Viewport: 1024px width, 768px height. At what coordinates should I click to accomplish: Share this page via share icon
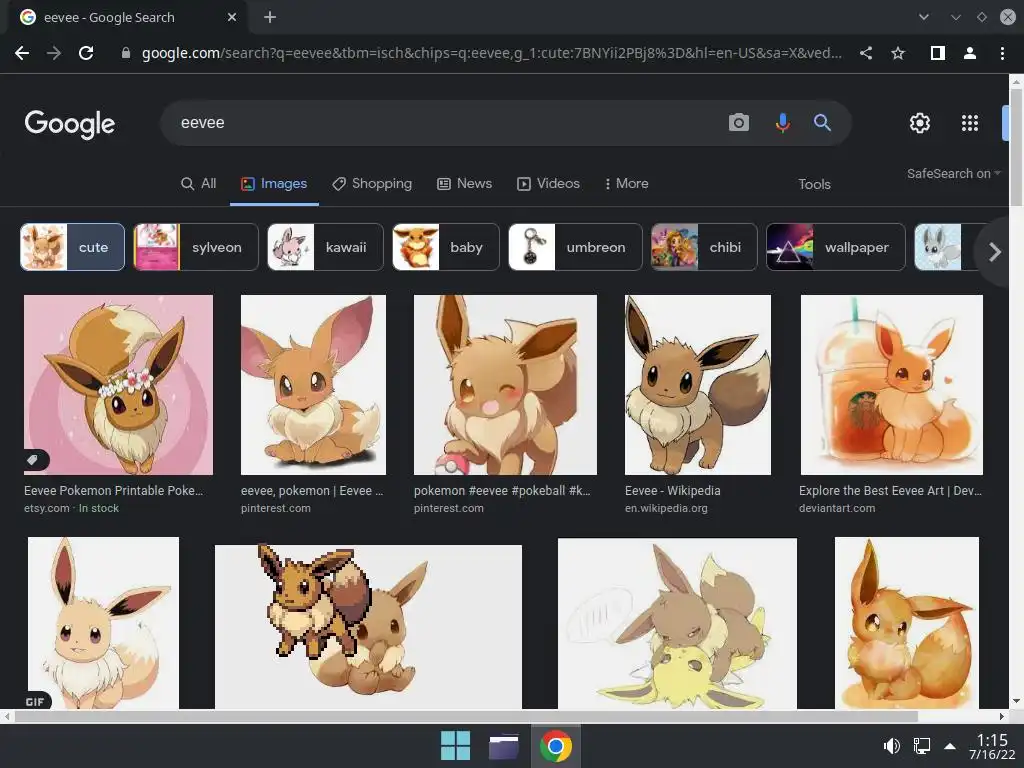point(866,53)
